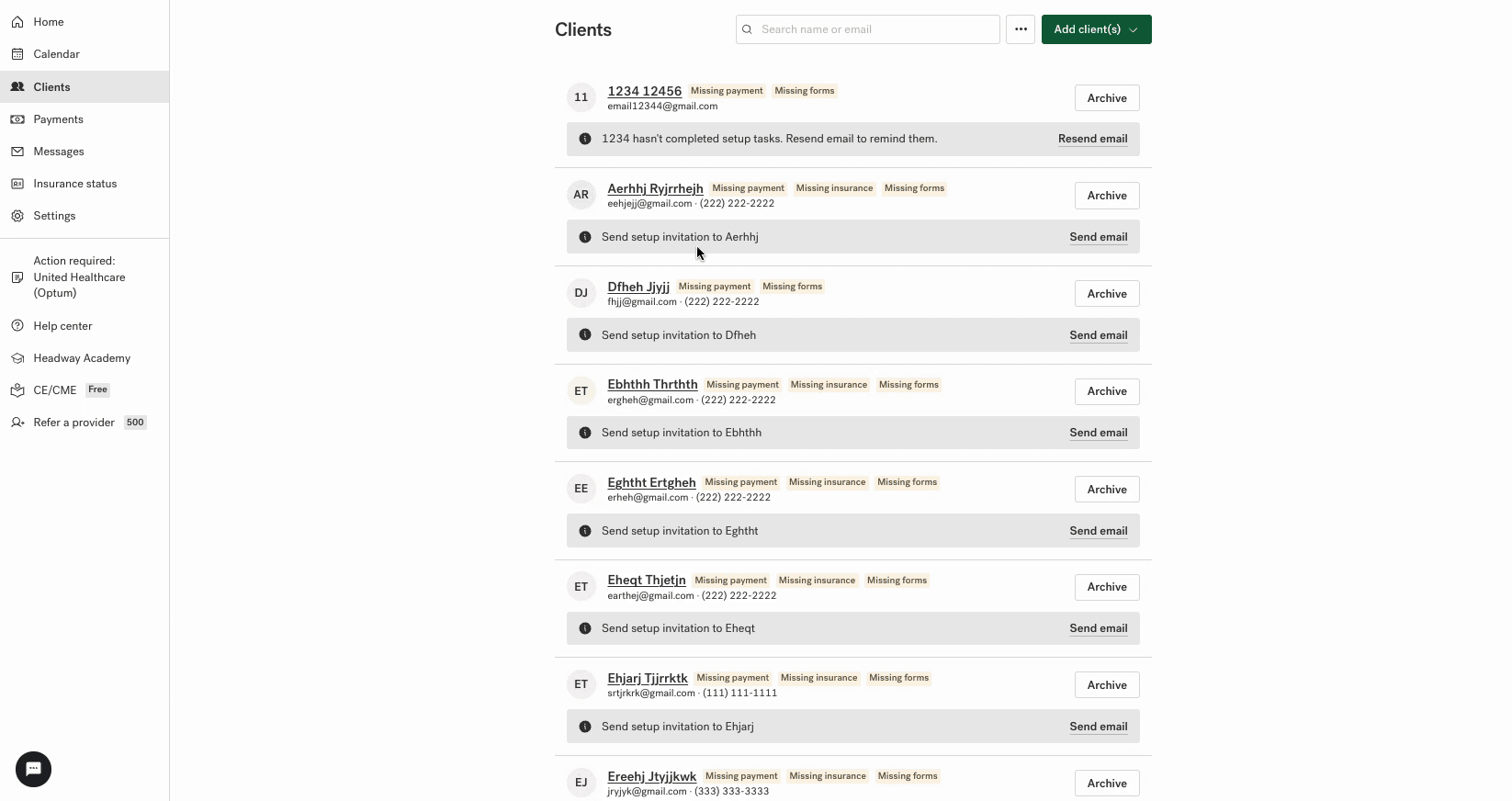Open client profile Ereehj Jtyjjkwk

pos(652,776)
